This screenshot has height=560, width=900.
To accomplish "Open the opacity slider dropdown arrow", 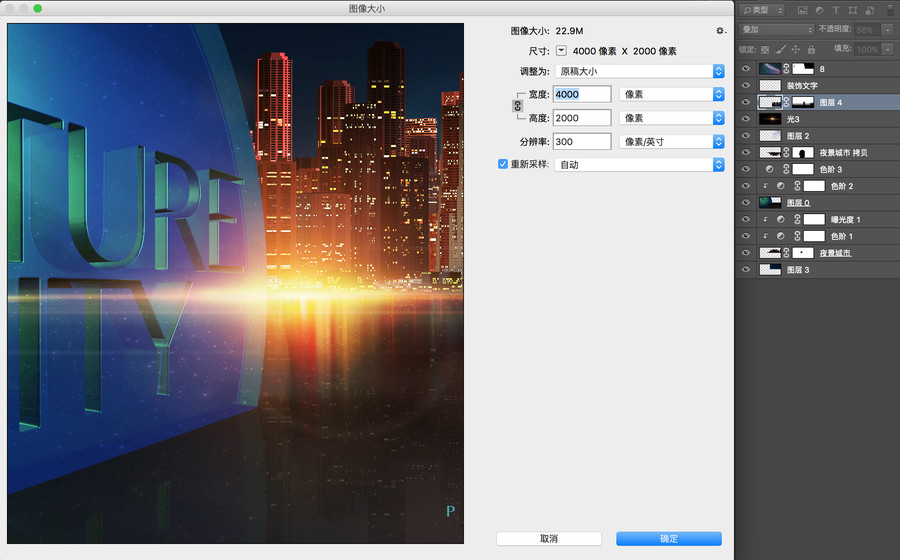I will click(888, 29).
